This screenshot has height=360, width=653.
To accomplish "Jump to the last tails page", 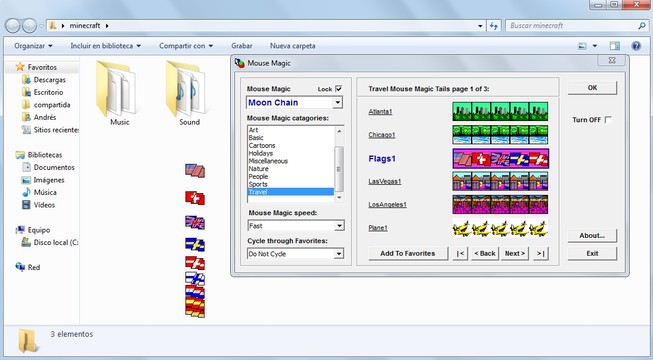I will pyautogui.click(x=541, y=253).
